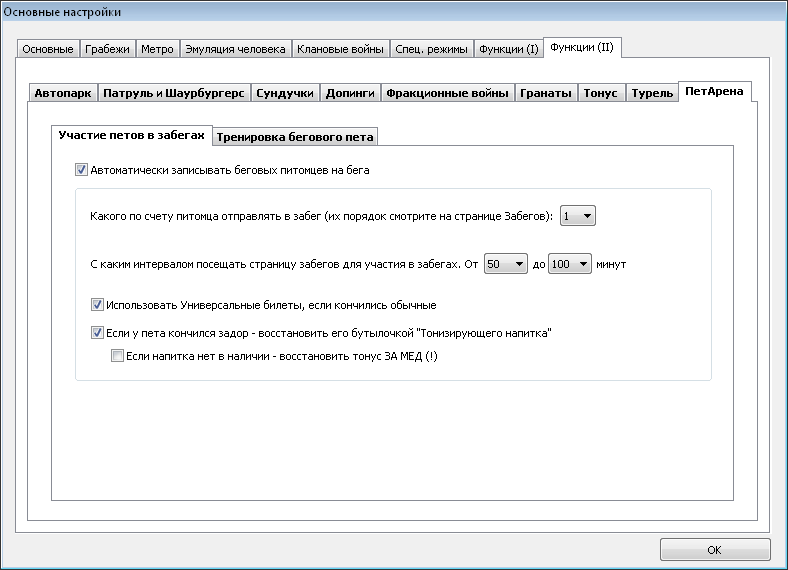The height and width of the screenshot is (570, 788).
Task: Go to Фракционные войны sub-tab
Action: (x=447, y=93)
